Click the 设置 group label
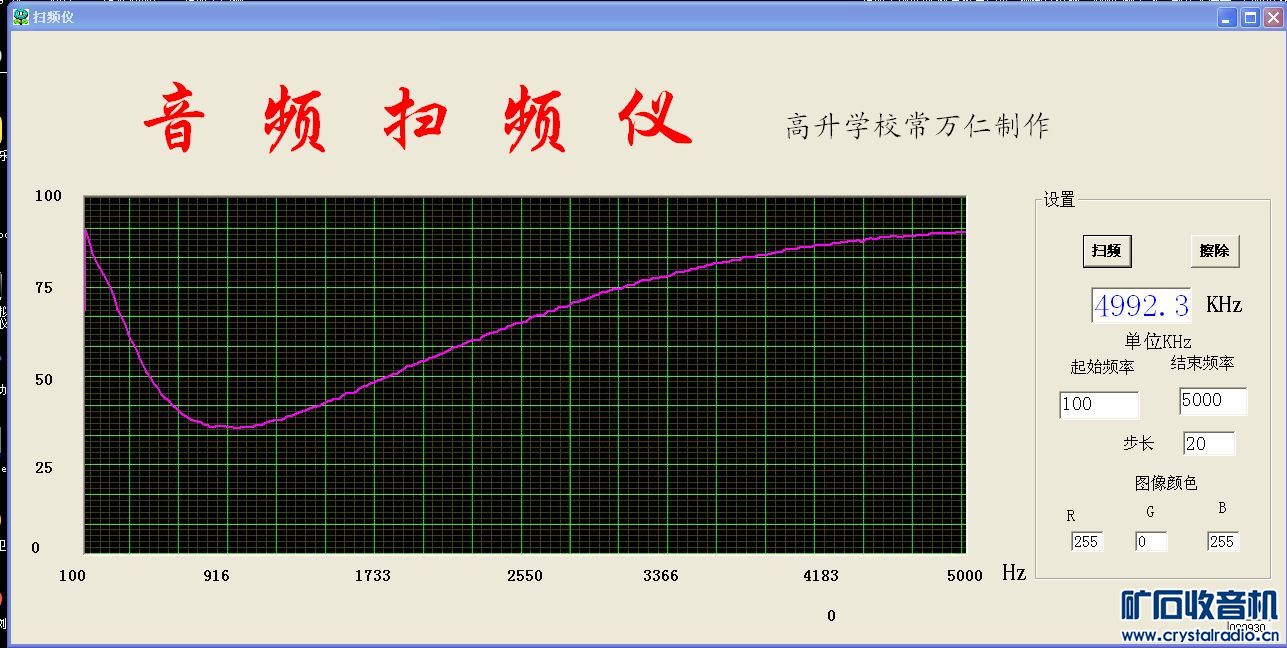 click(x=1059, y=200)
